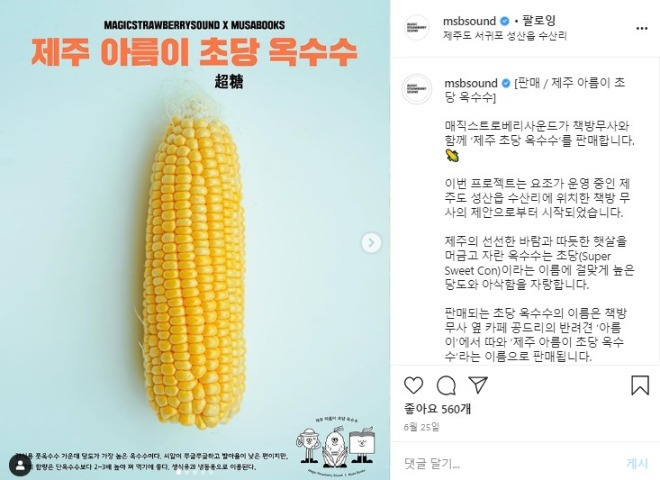This screenshot has width=660, height=480.
Task: Save the post with the bookmark icon
Action: coord(640,385)
